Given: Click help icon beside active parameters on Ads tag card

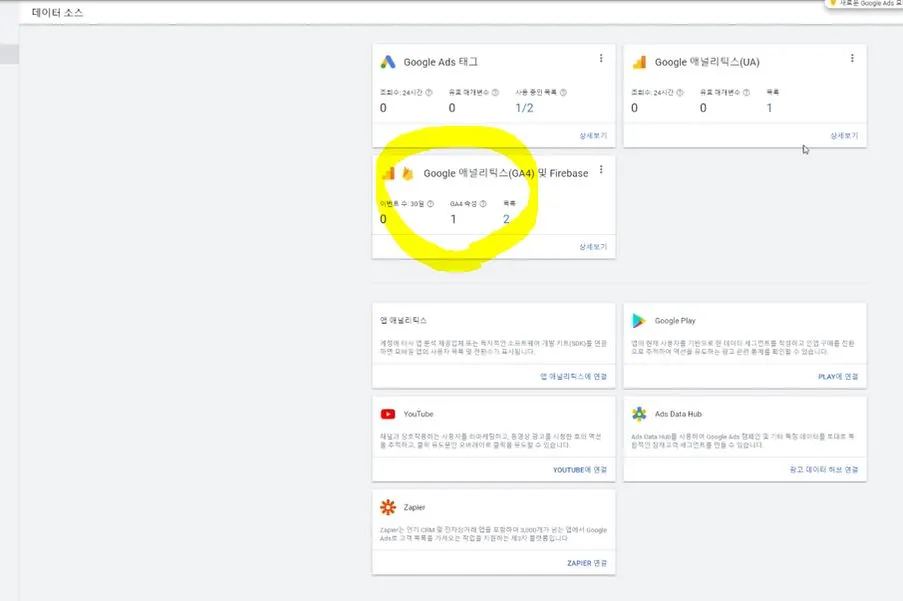Looking at the screenshot, I should (495, 92).
